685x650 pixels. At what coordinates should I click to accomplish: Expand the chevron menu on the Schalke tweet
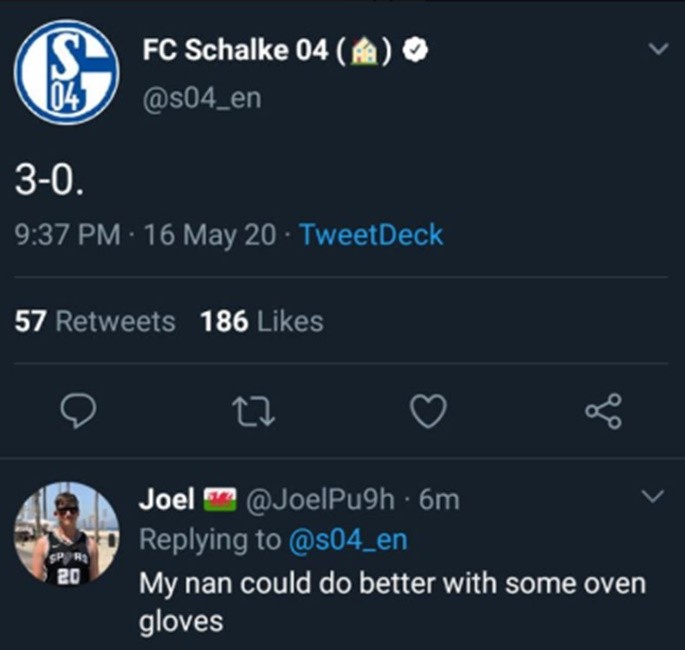click(x=656, y=48)
